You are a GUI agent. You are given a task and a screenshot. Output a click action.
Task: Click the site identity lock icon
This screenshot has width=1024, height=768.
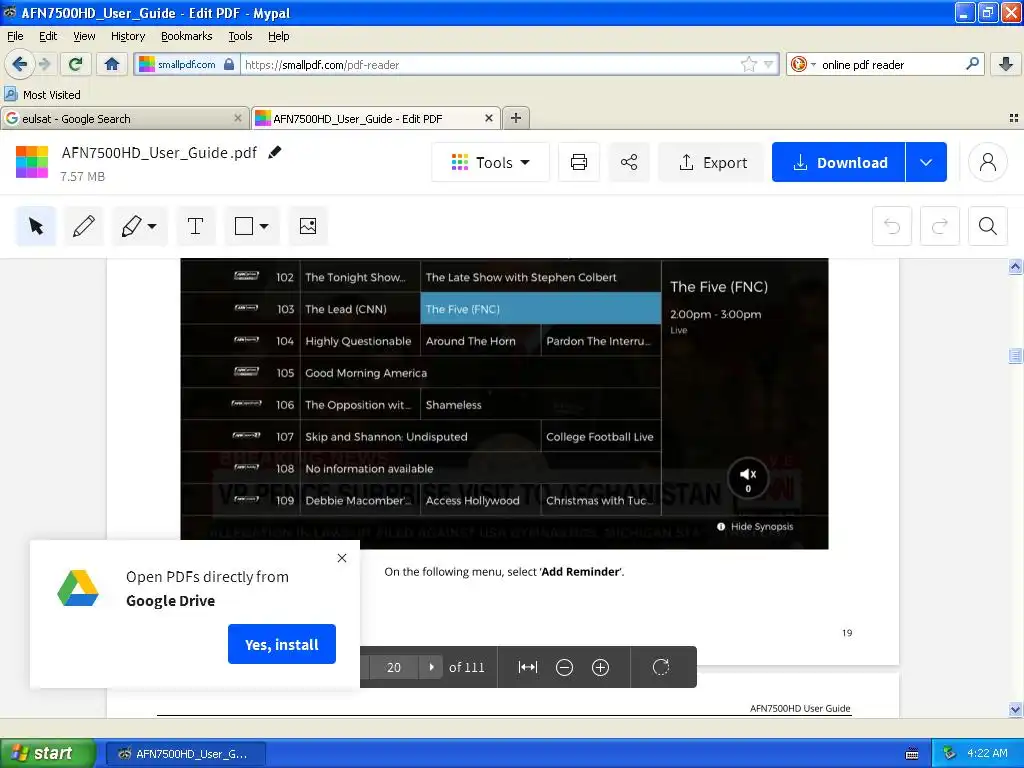229,64
